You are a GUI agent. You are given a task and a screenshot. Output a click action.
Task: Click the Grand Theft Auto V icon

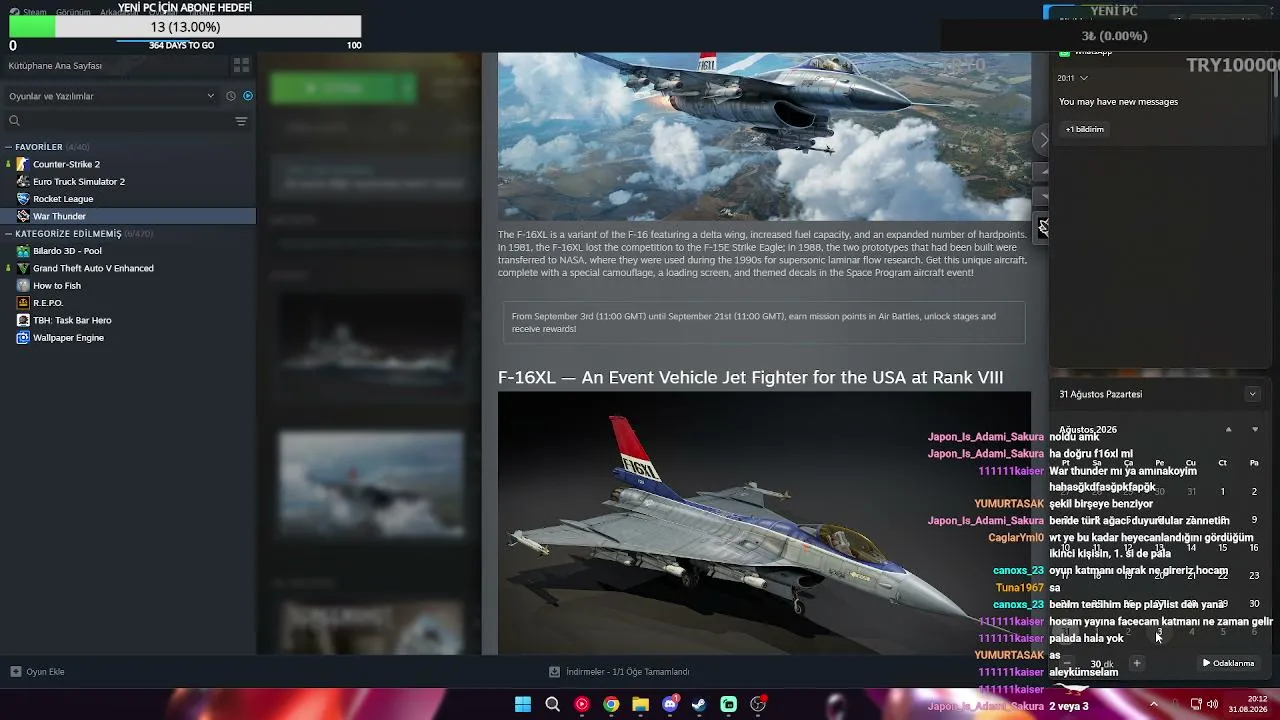[23, 268]
